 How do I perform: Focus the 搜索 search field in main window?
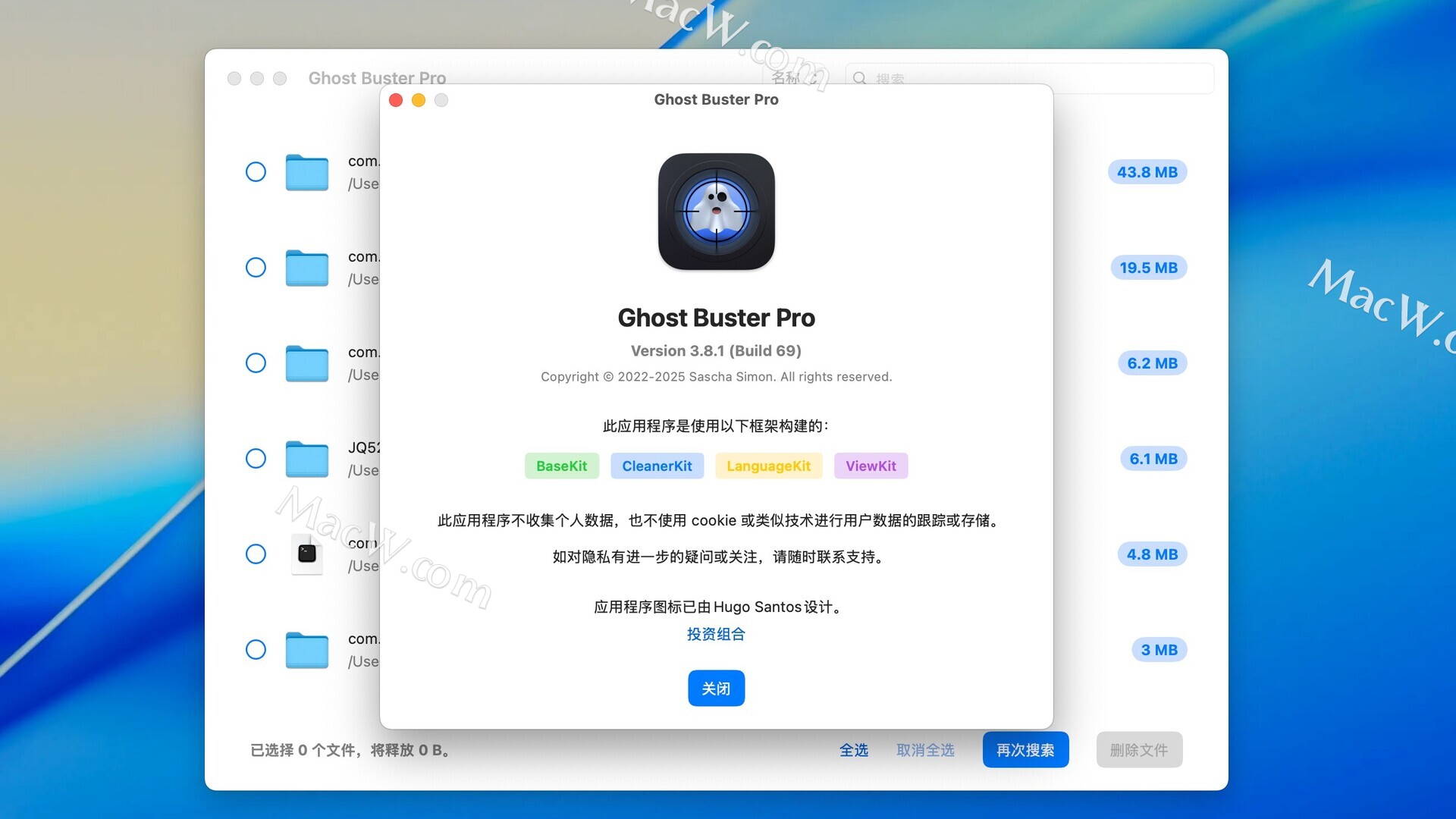coord(1029,78)
